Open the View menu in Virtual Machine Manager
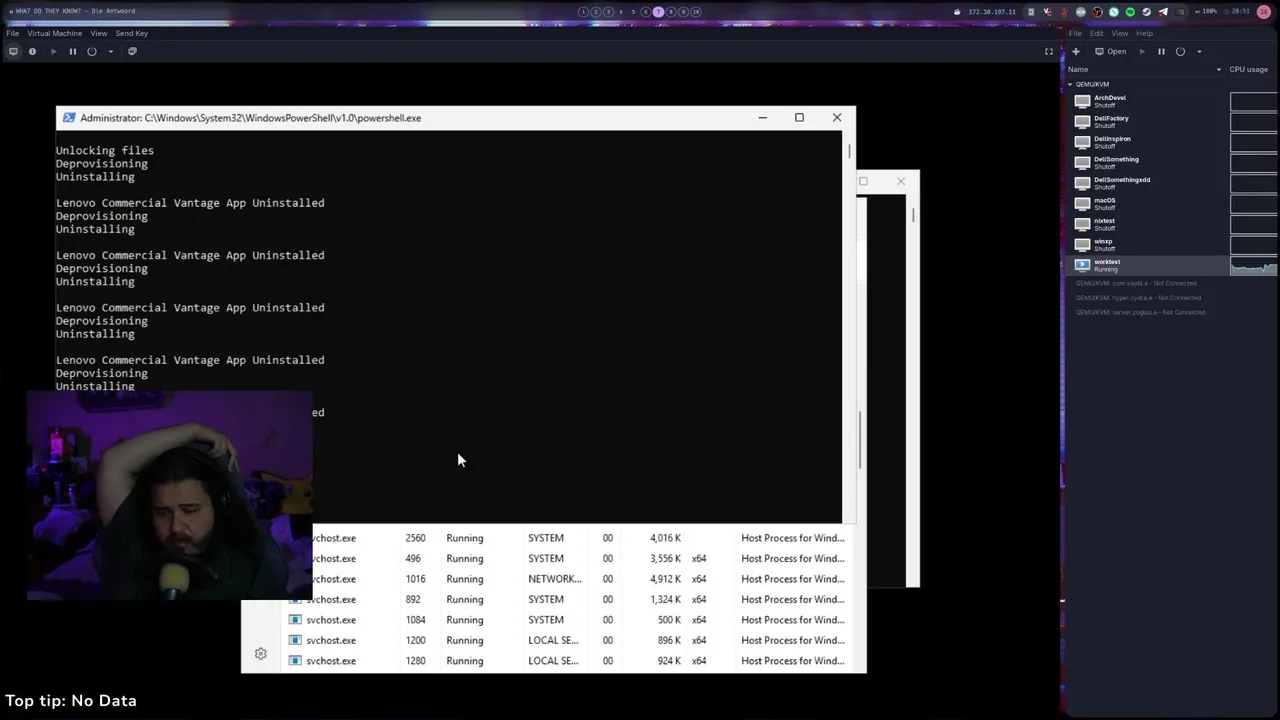This screenshot has height=720, width=1280. (x=1120, y=33)
